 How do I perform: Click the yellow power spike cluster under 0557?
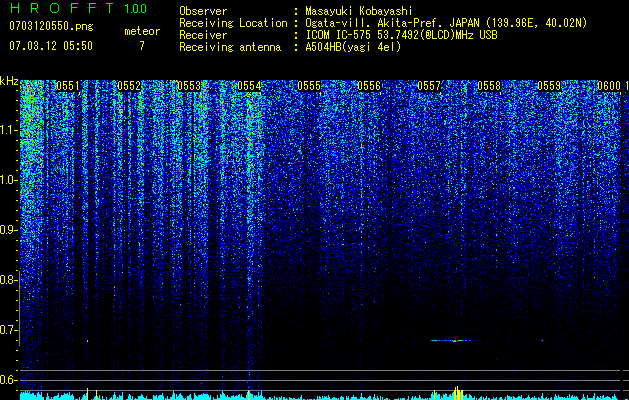coord(457,393)
